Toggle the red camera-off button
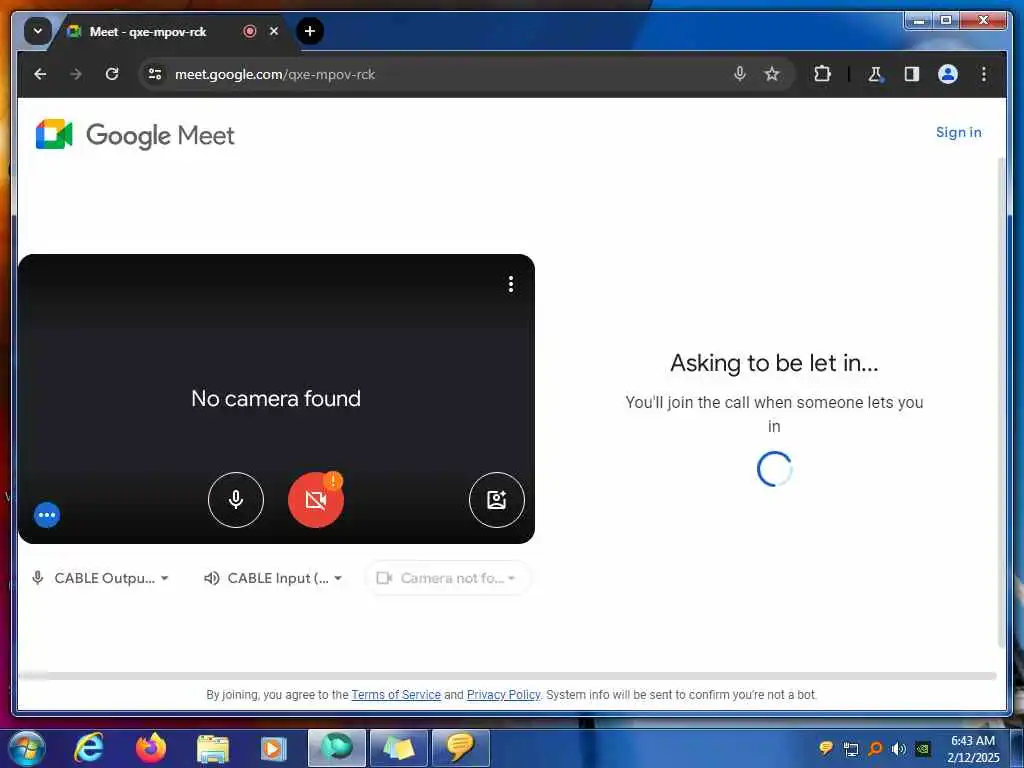 click(315, 500)
